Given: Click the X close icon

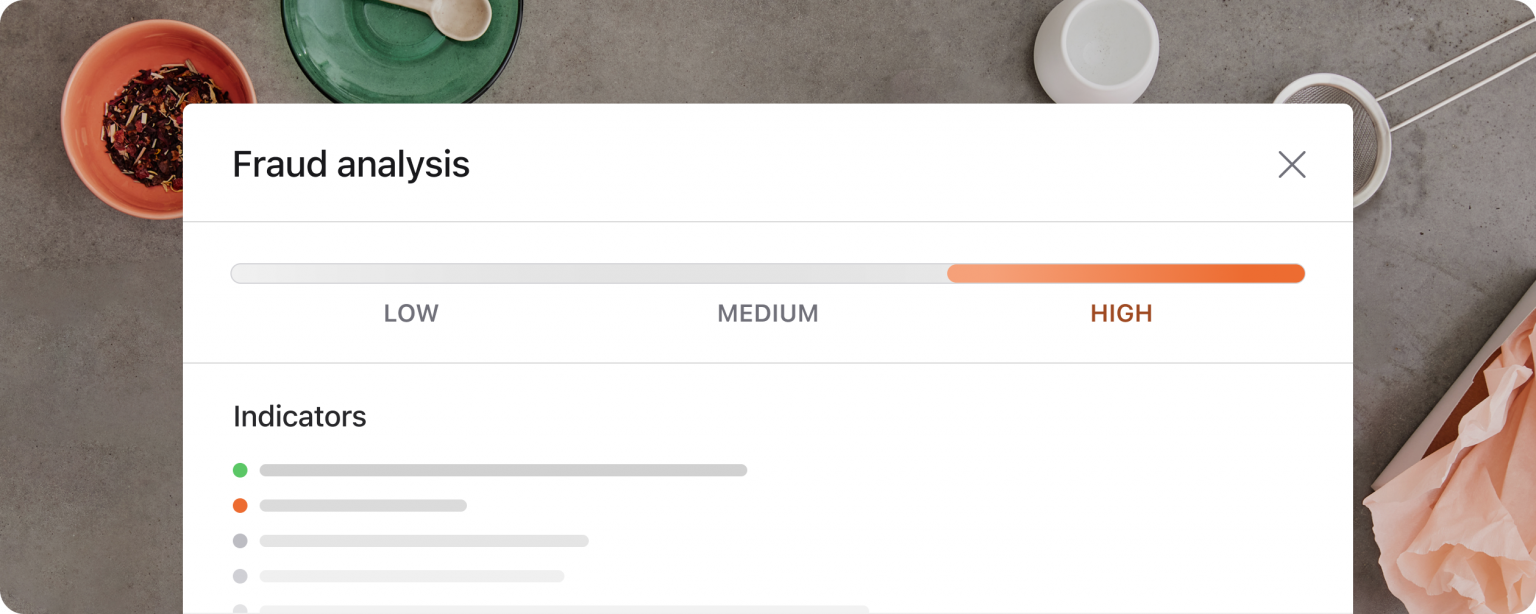Looking at the screenshot, I should coord(1292,164).
